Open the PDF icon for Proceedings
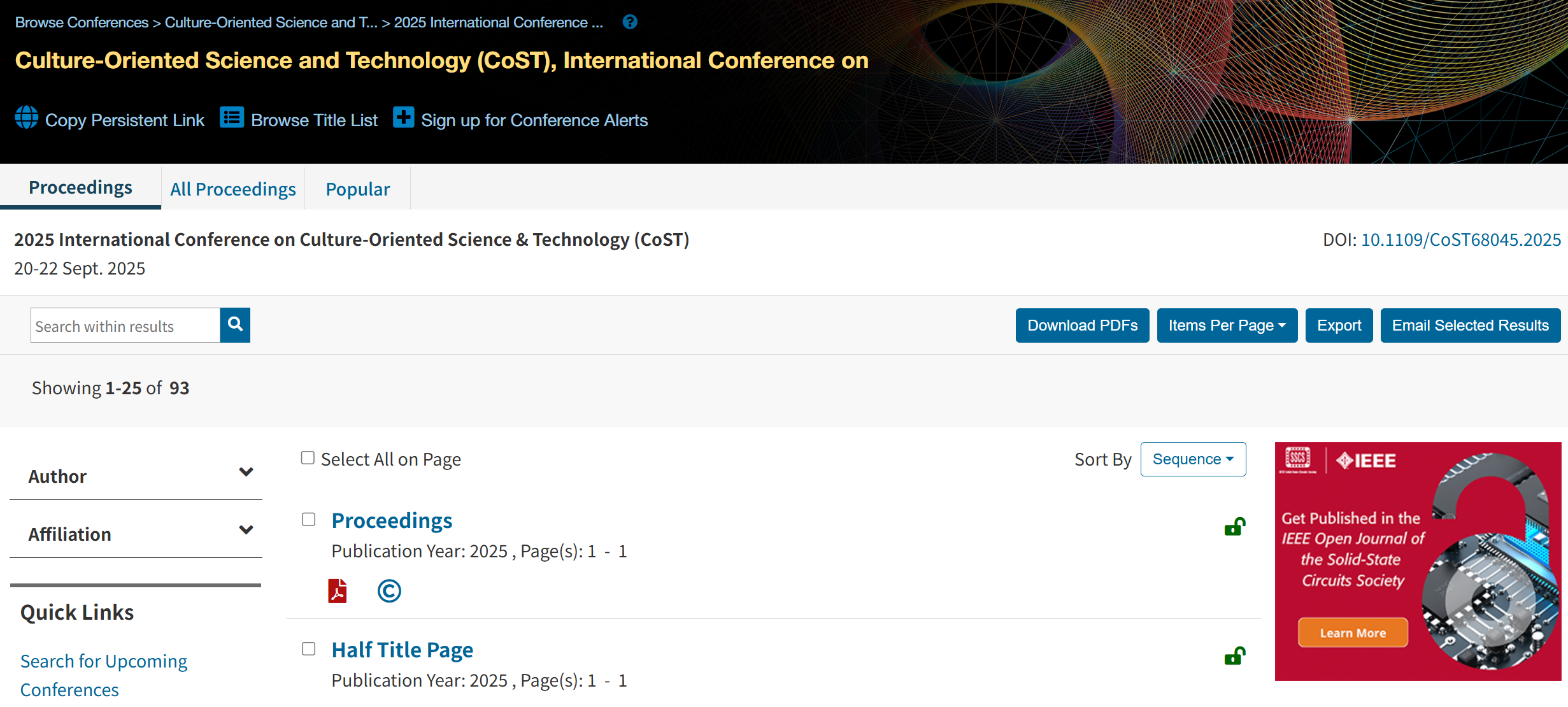The image size is (1568, 707). tap(338, 591)
